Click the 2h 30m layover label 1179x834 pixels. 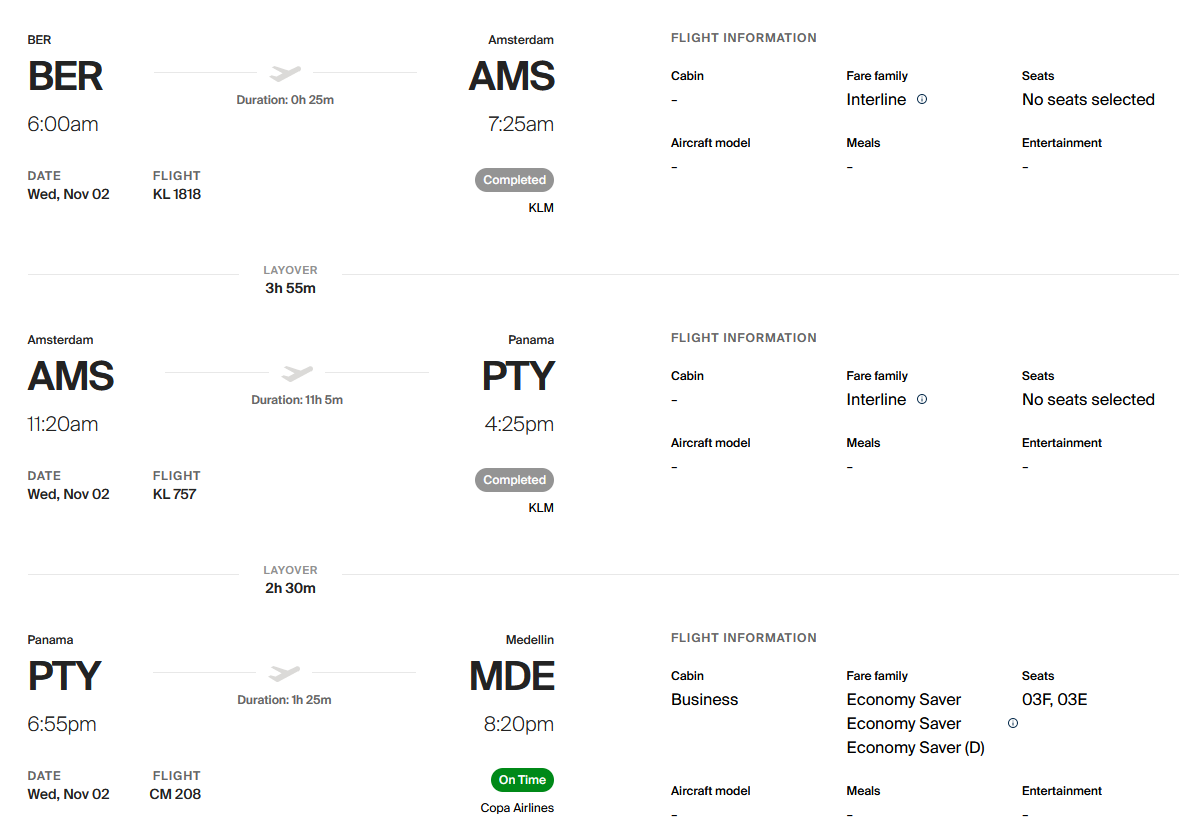(290, 589)
